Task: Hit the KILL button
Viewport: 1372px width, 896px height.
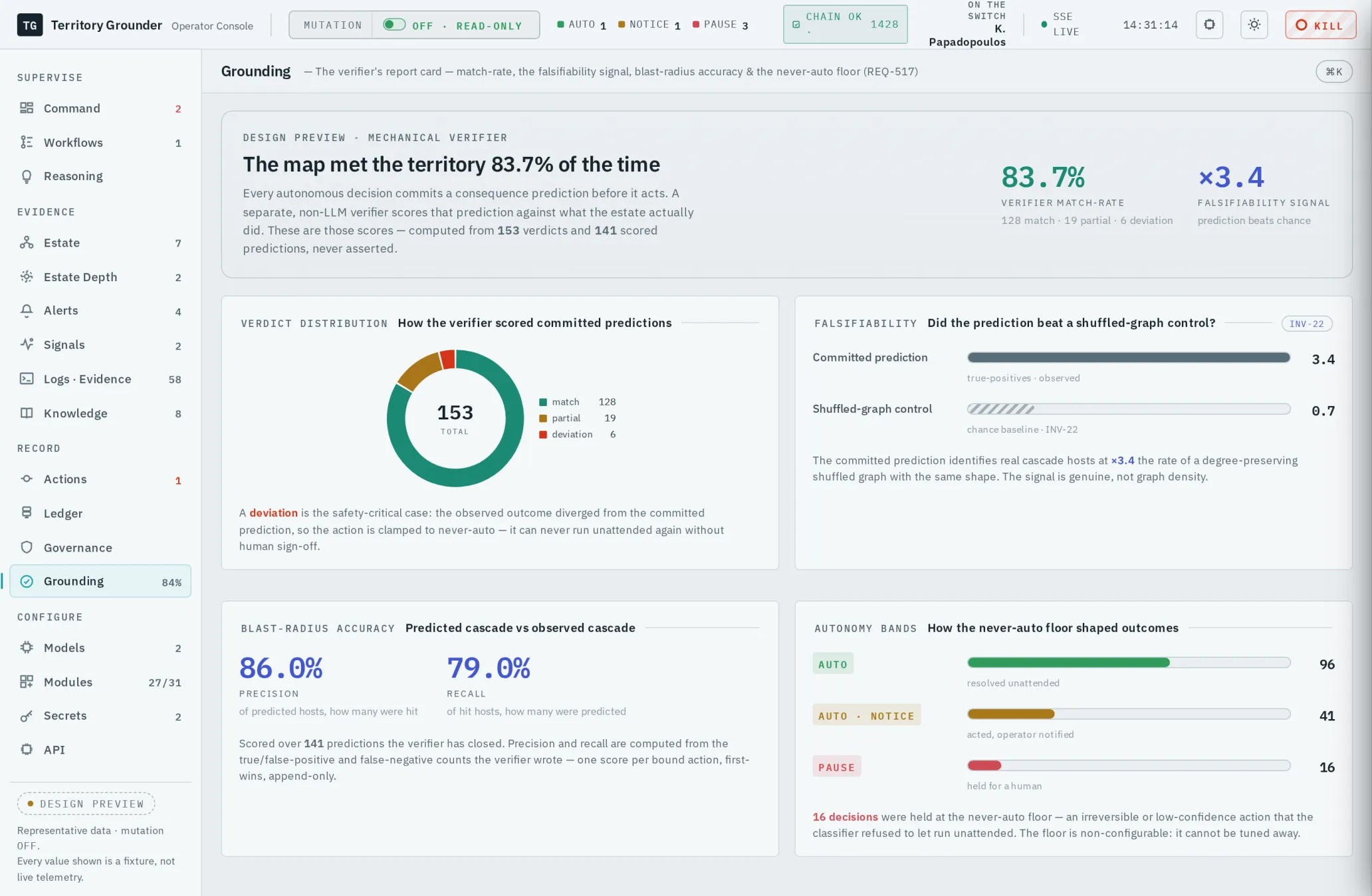Action: coord(1320,25)
